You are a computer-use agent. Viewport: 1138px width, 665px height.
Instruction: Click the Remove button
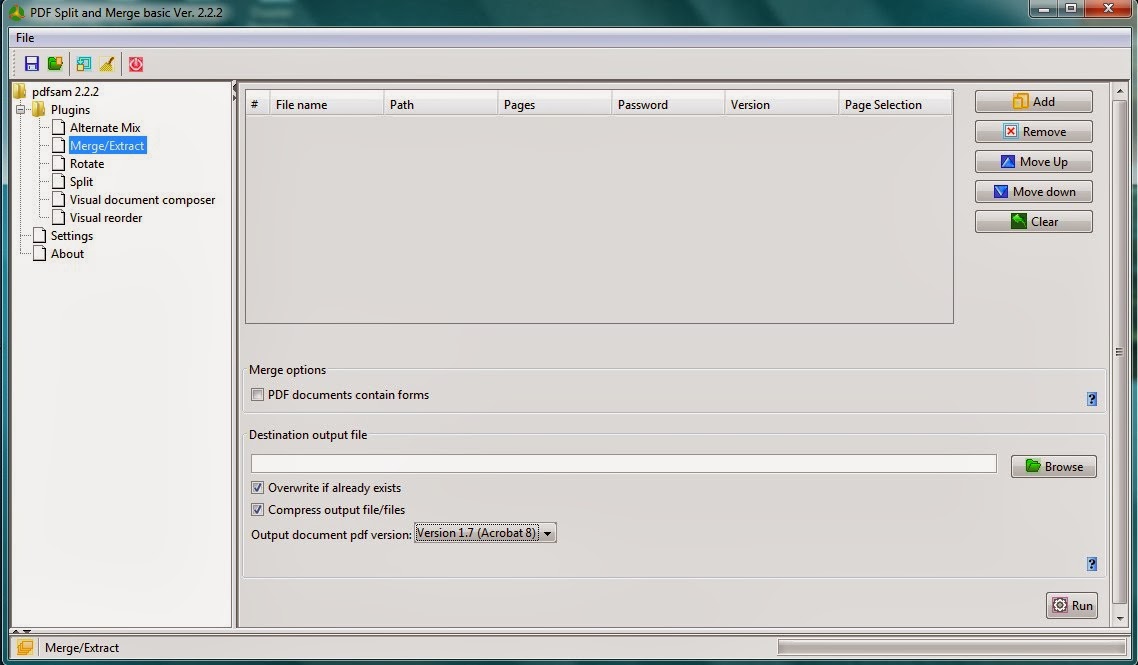(x=1033, y=131)
